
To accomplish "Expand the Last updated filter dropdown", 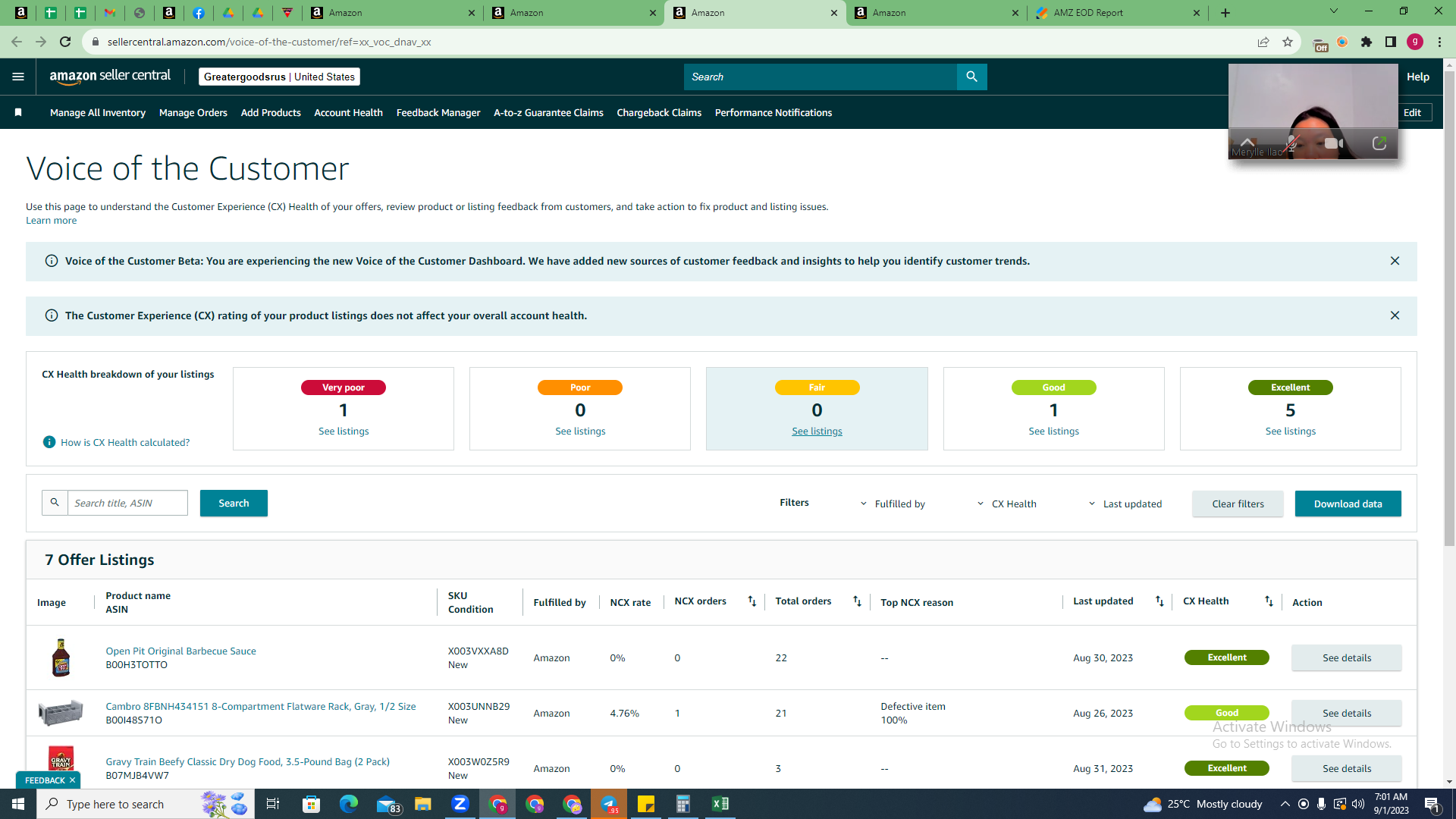I will point(1125,504).
